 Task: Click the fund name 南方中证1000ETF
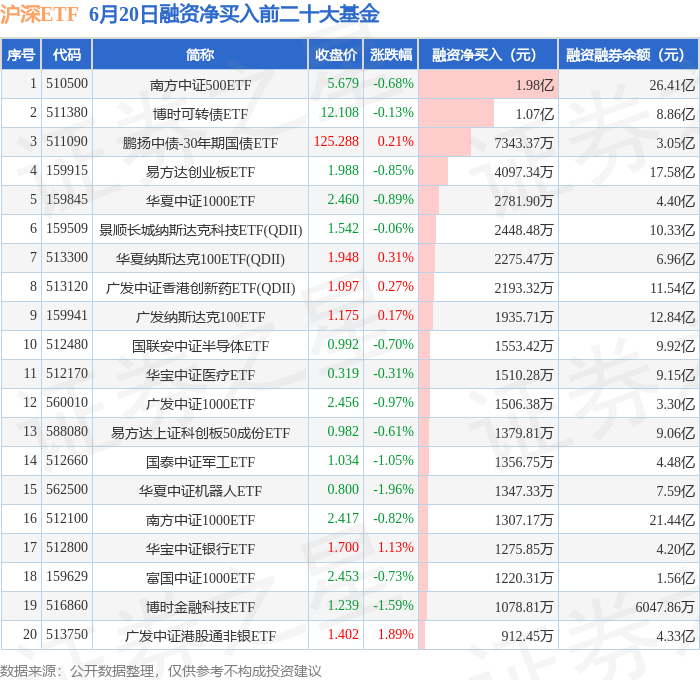point(200,520)
